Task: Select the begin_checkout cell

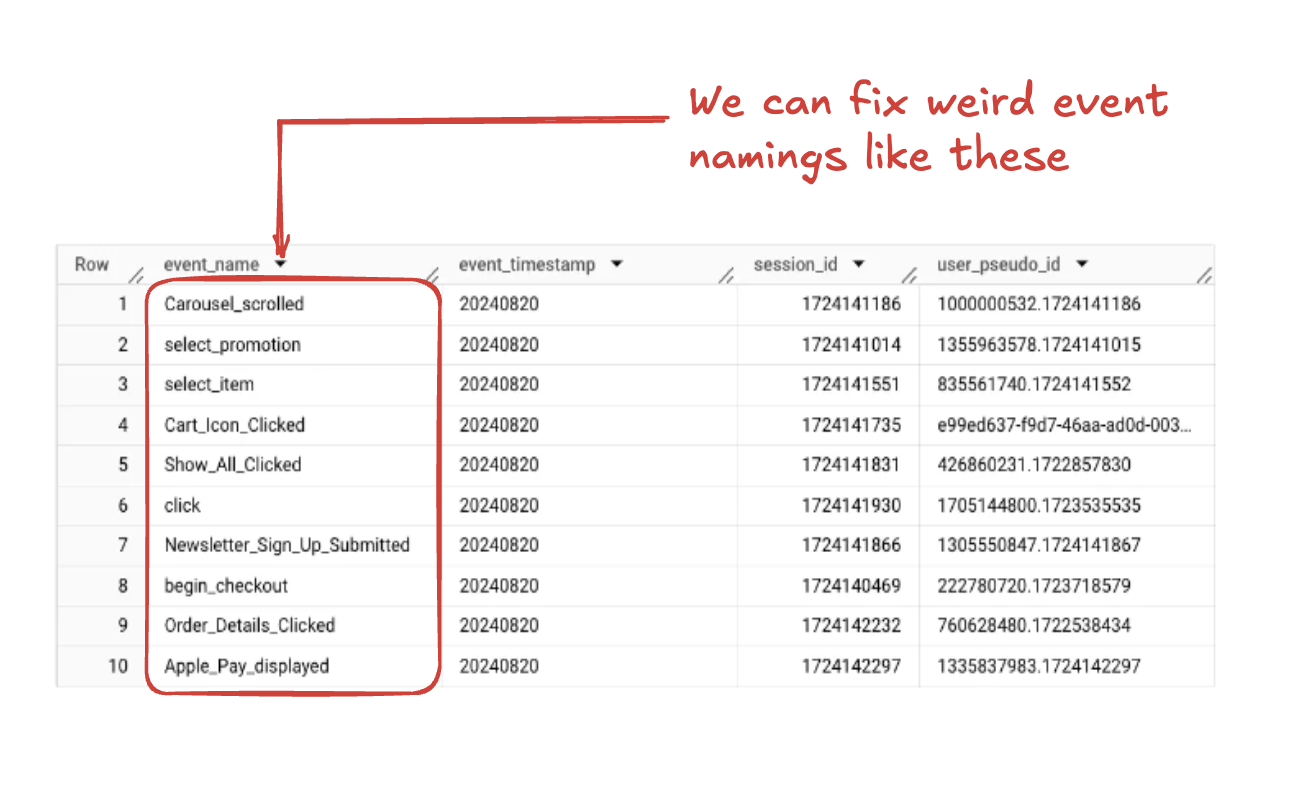Action: (x=226, y=586)
